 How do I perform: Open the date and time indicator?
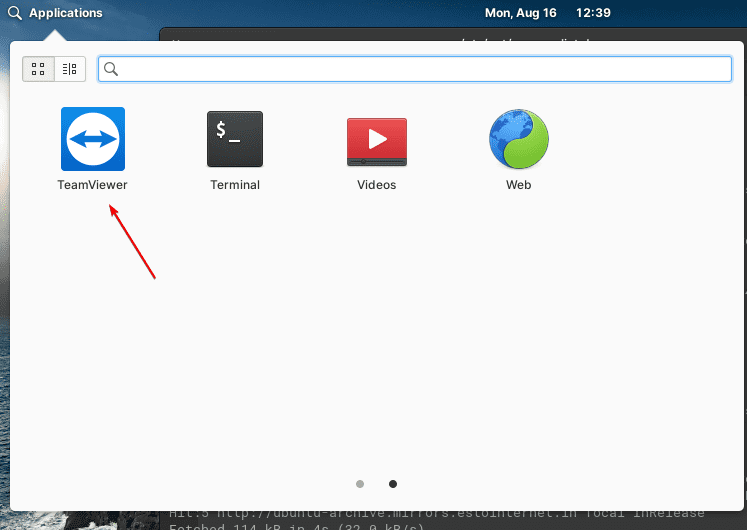point(547,13)
